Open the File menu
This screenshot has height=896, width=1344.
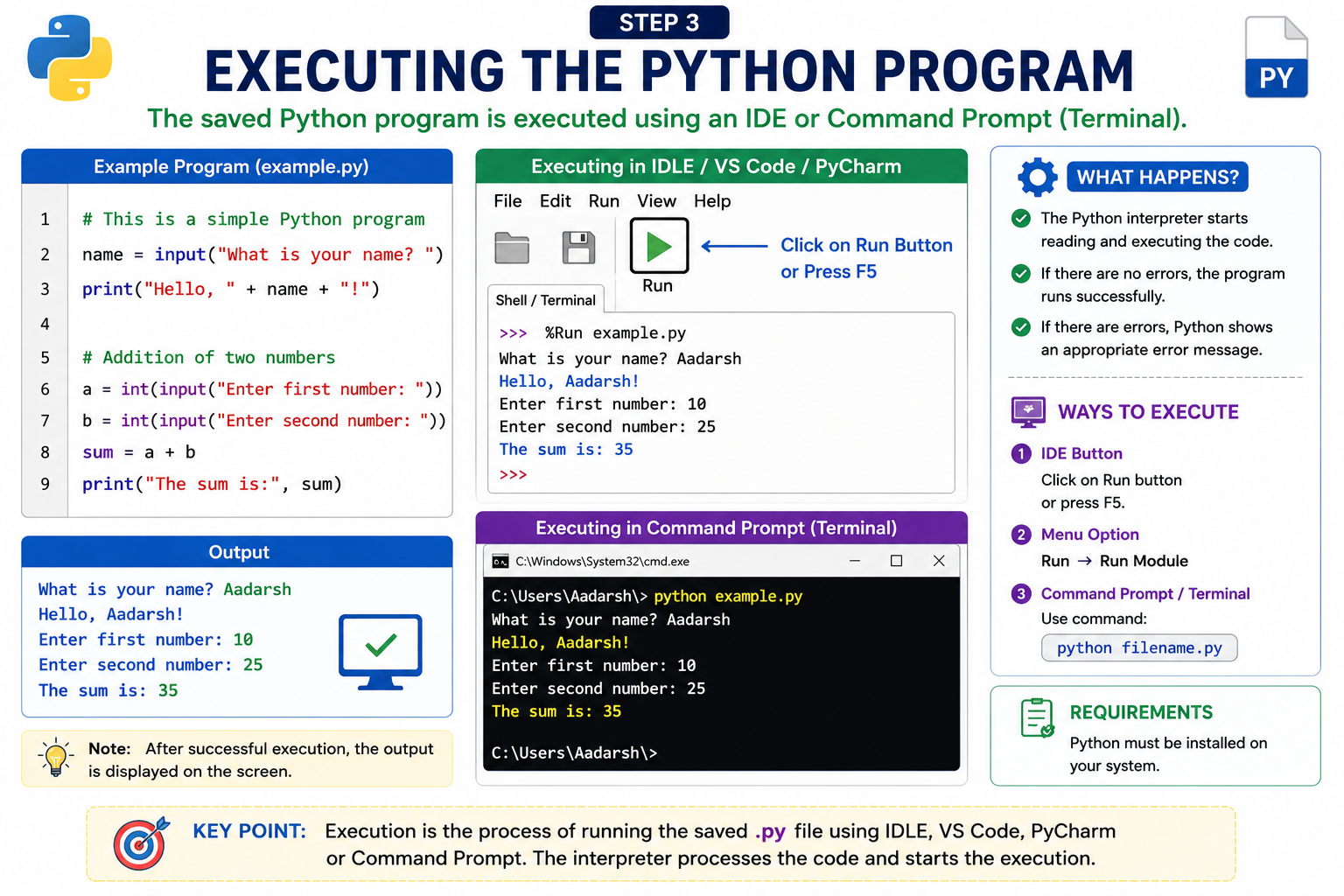507,201
